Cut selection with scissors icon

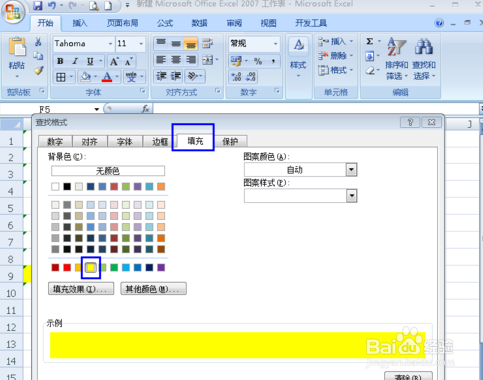(x=38, y=42)
